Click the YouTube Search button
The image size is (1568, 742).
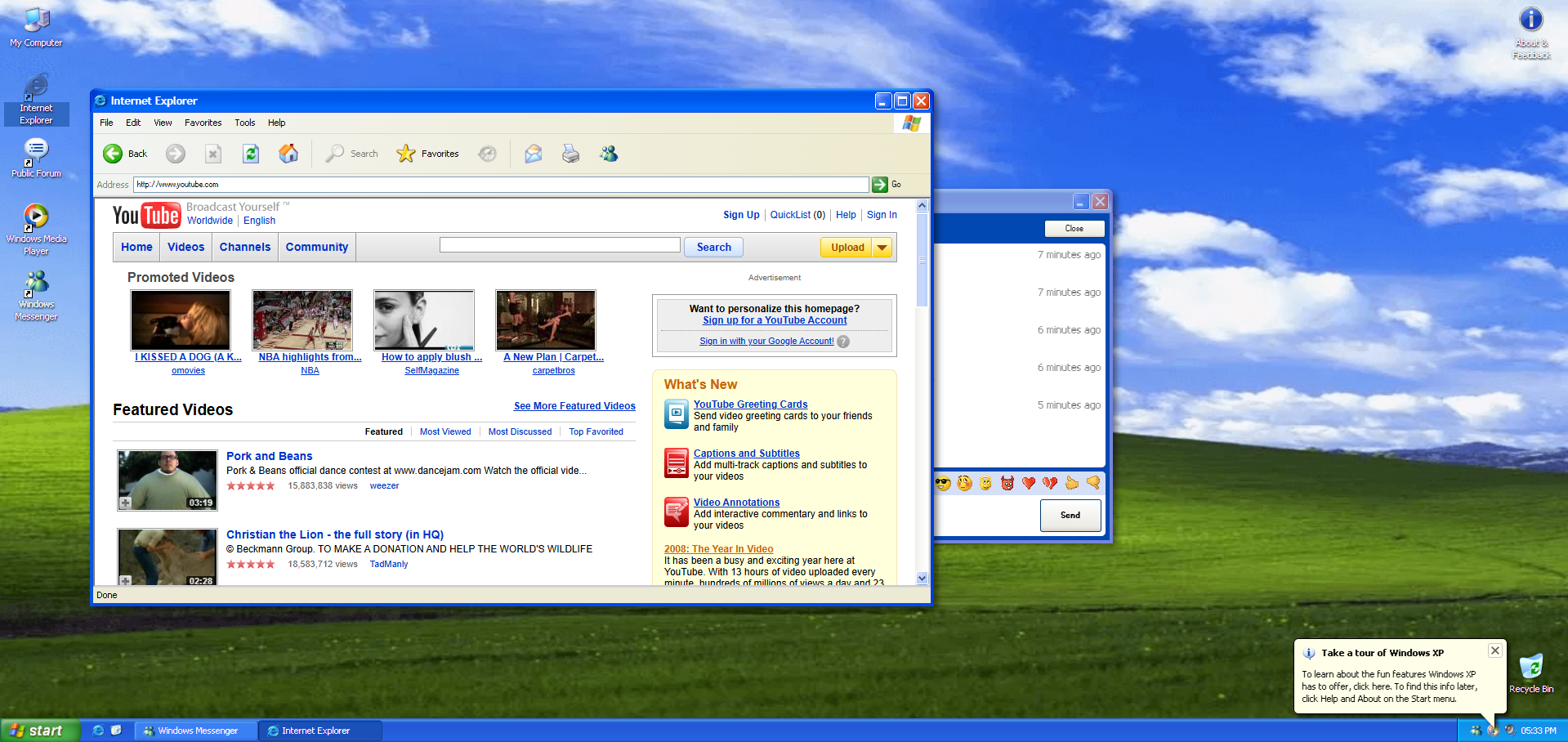tap(713, 248)
